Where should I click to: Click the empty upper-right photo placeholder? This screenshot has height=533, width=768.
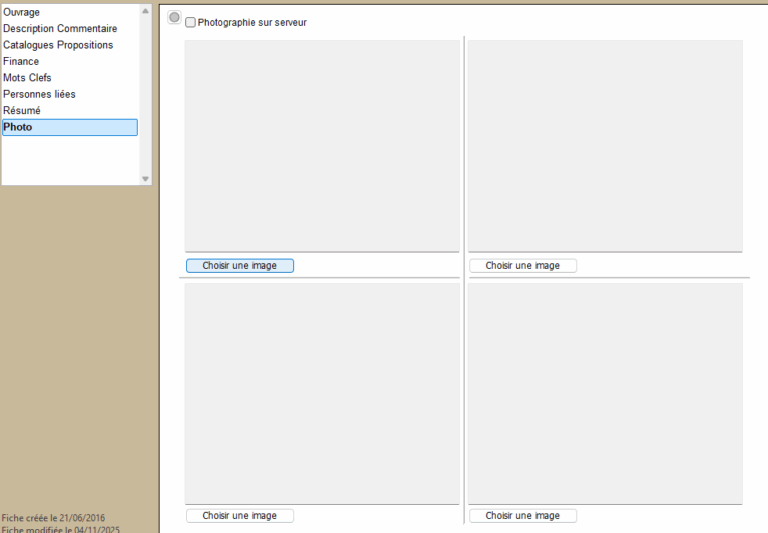point(605,145)
